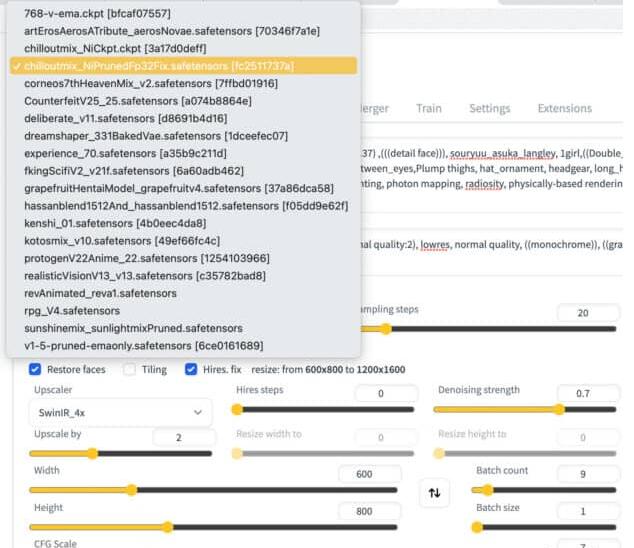634x548 pixels.
Task: Select artErosAerosATribute_aerosNovae.safetensors checkpoint
Action: (184, 31)
